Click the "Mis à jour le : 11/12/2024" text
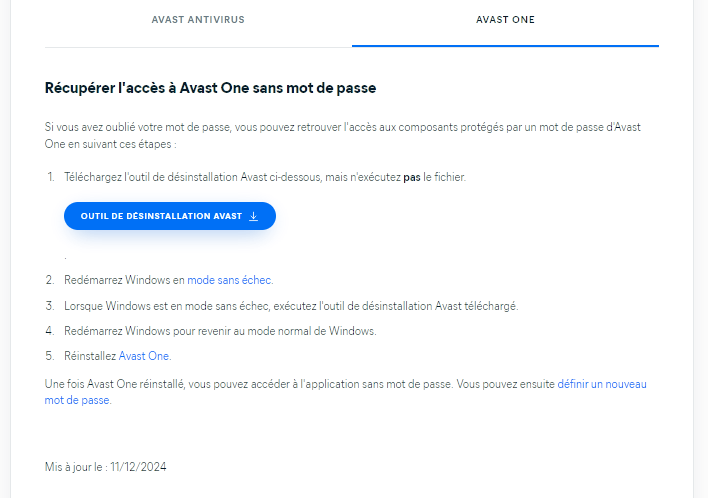The height and width of the screenshot is (504, 708). (x=106, y=467)
